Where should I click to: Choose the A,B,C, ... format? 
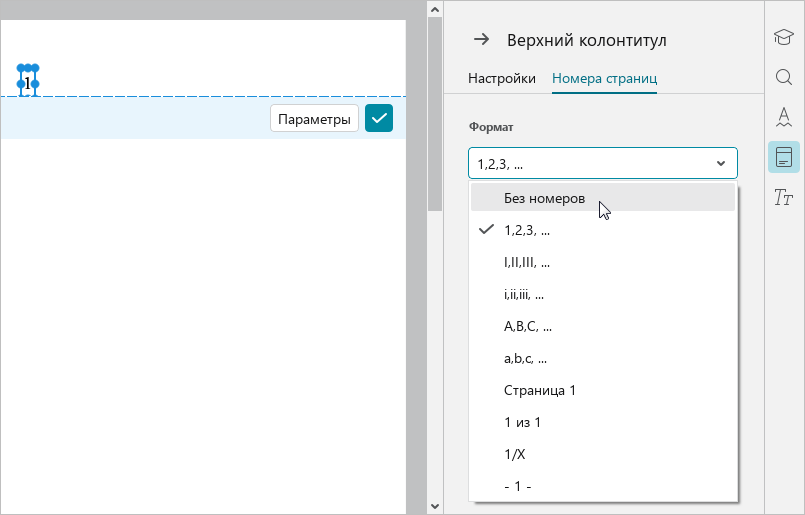(603, 326)
